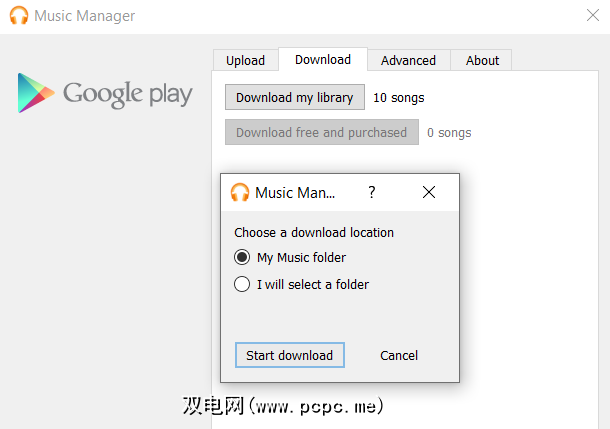Open the Download tab
The width and height of the screenshot is (610, 429).
323,60
